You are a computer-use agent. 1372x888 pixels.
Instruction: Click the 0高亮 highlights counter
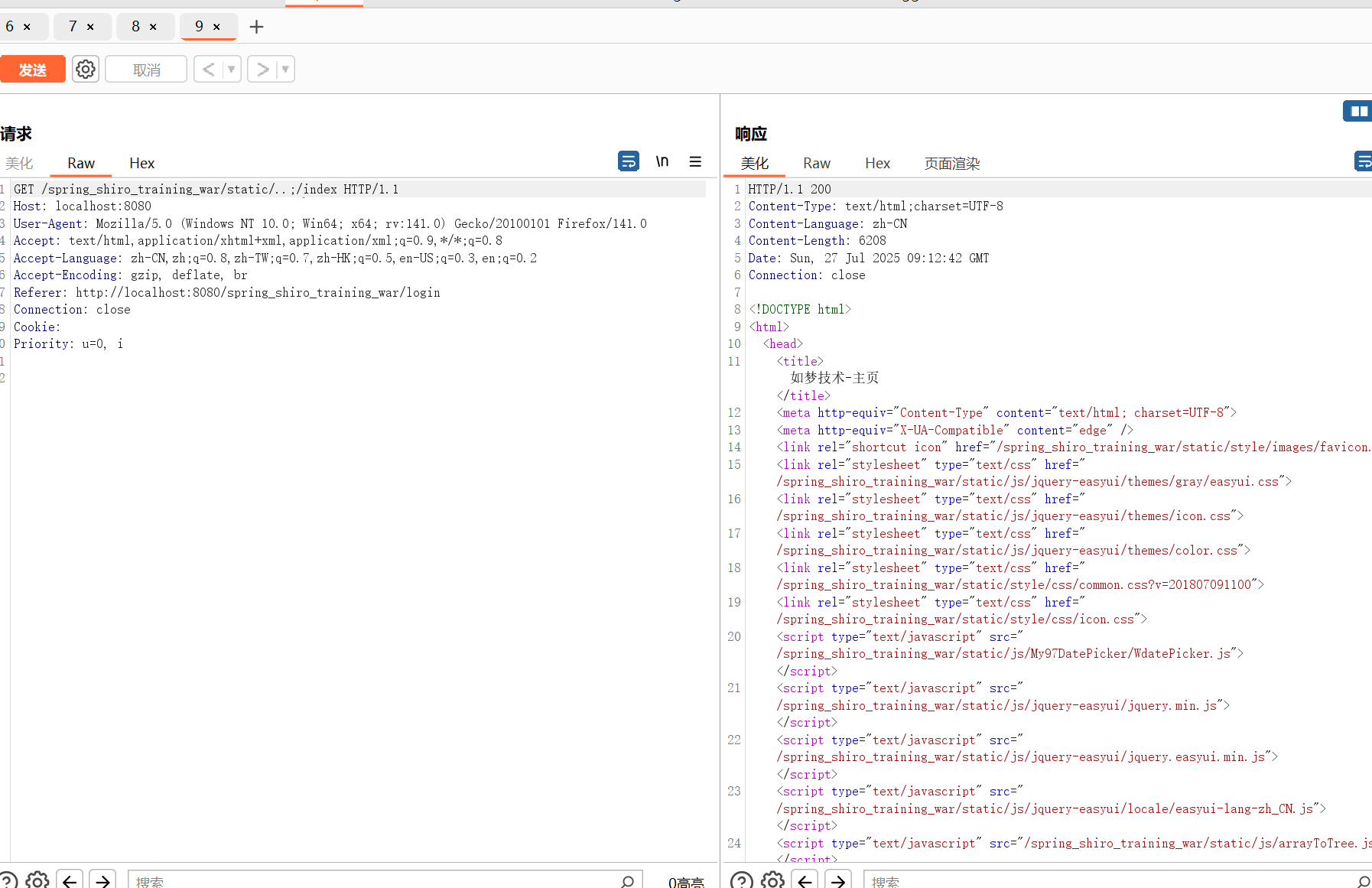tap(686, 882)
